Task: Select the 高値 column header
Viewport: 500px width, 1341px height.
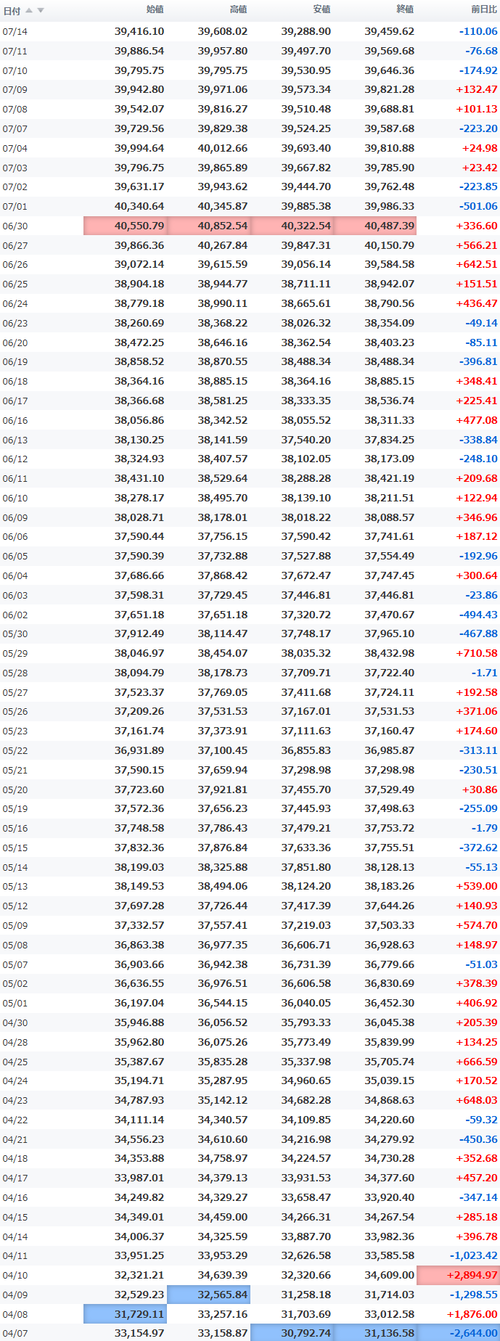Action: (237, 10)
